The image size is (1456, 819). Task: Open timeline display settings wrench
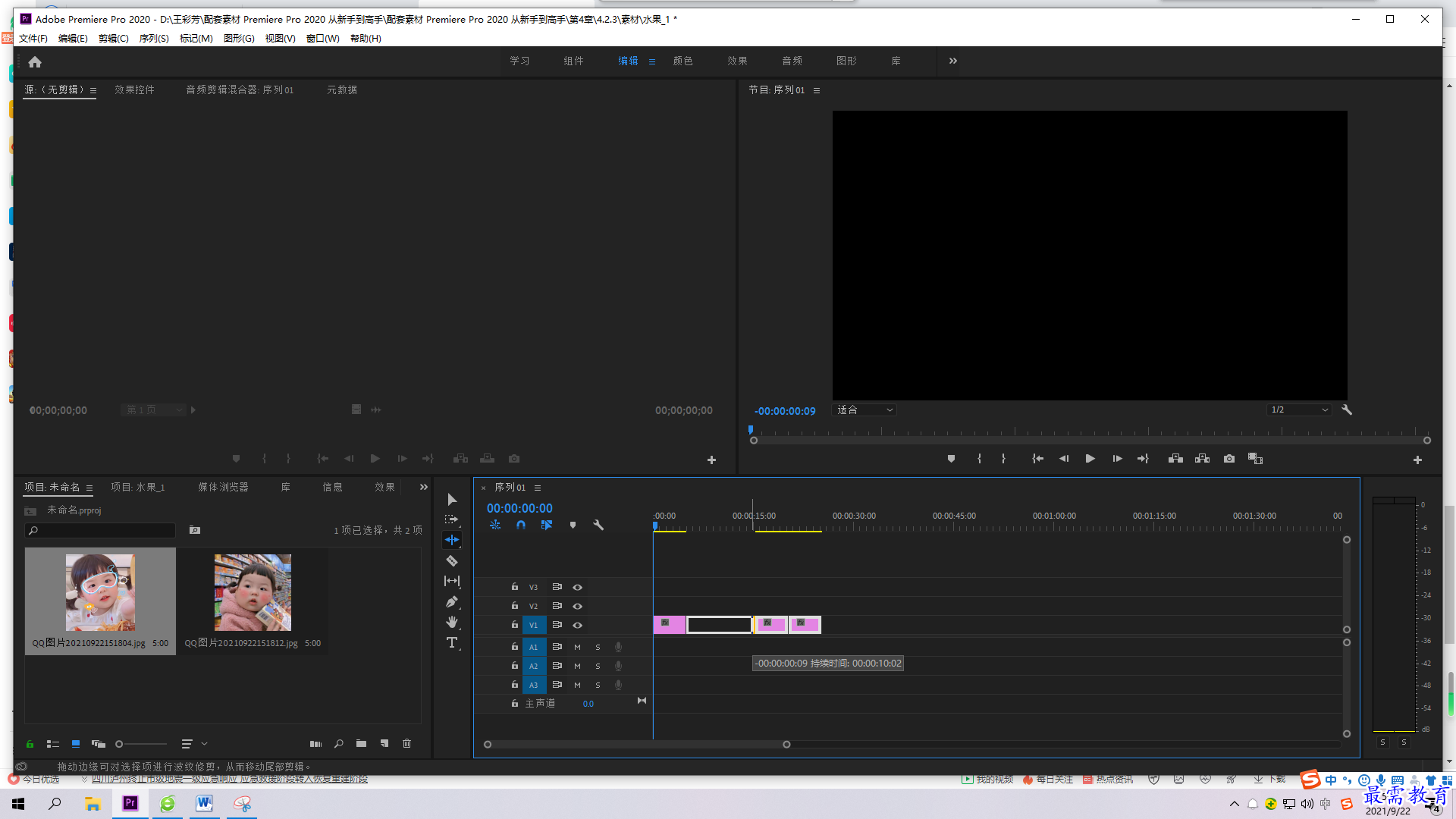598,525
